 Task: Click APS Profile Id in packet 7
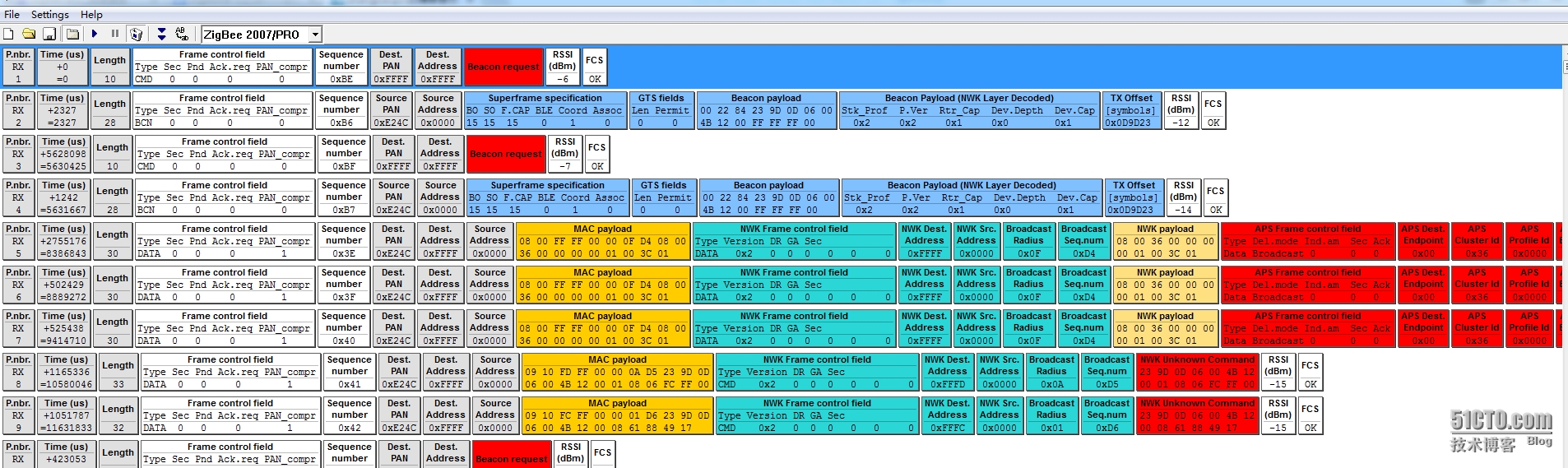point(1530,328)
